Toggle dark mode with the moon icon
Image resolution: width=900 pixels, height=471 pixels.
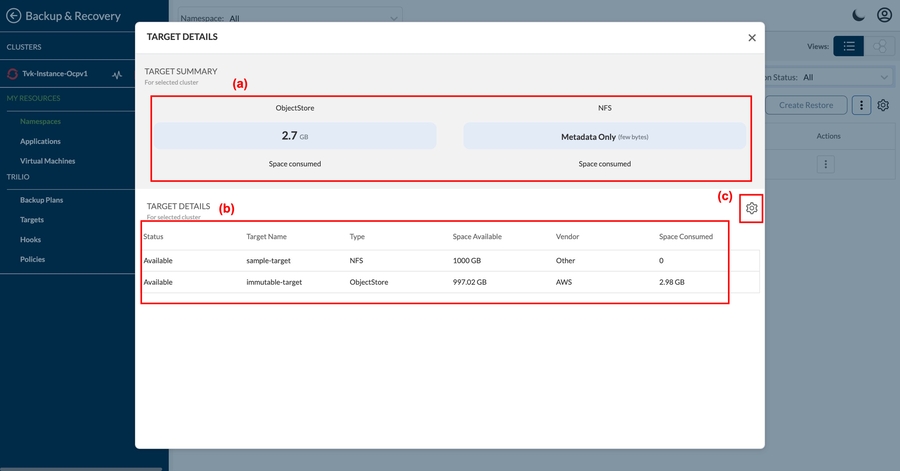pos(858,15)
